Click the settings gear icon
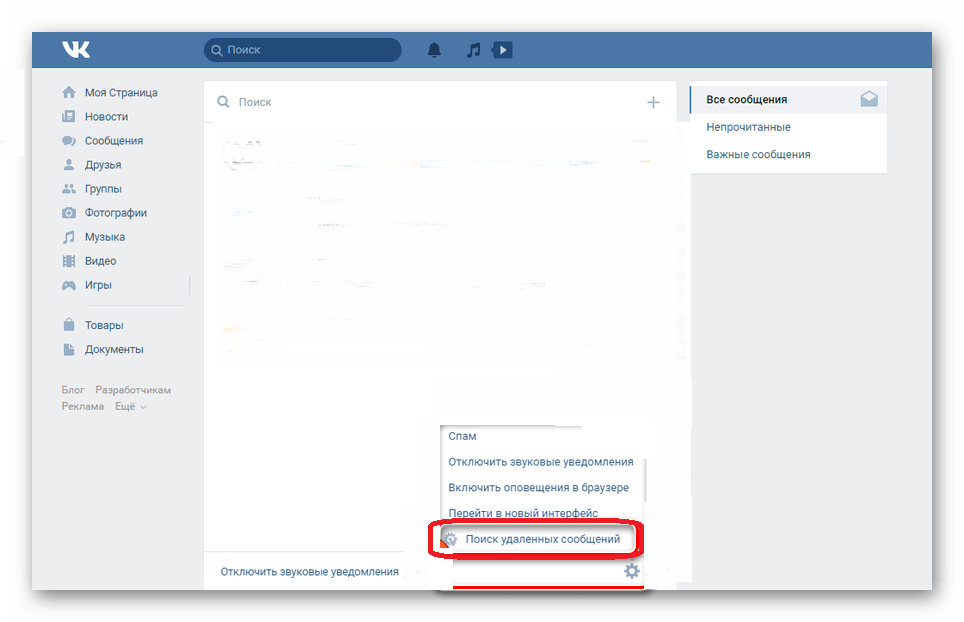 (x=631, y=571)
